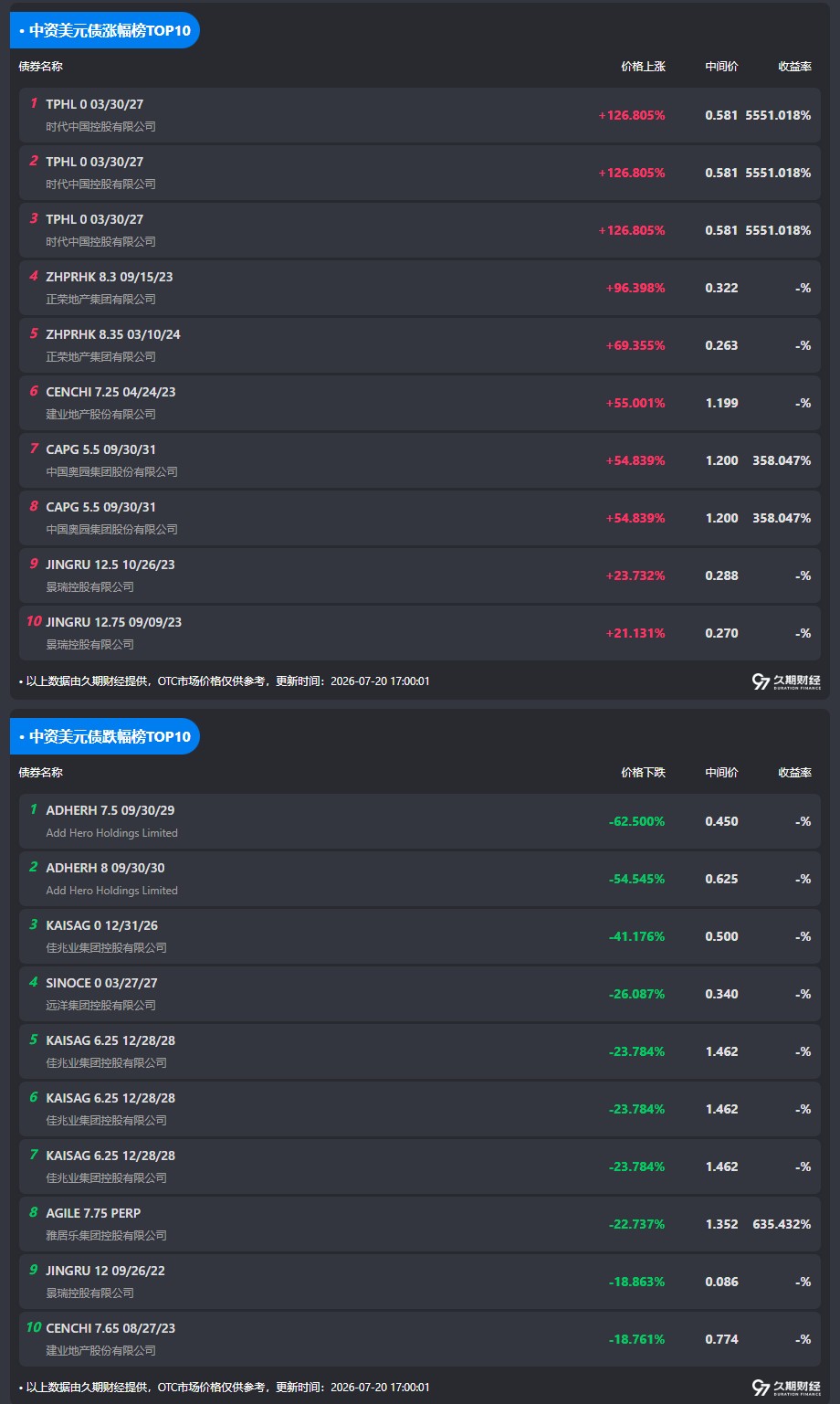This screenshot has width=840, height=1404.
Task: Click the 价格下跌 column header
Action: [643, 773]
